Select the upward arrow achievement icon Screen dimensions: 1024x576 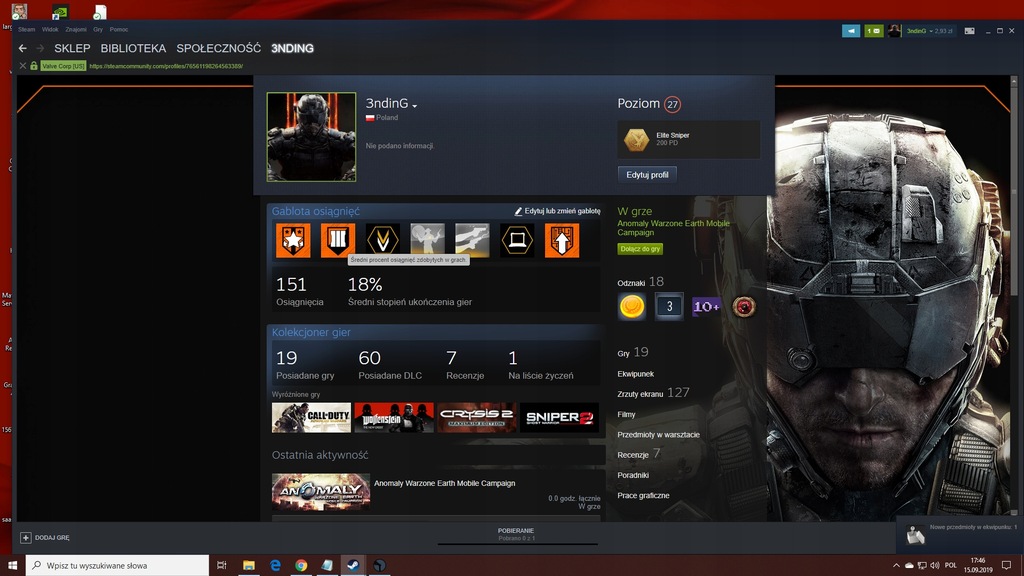pyautogui.click(x=562, y=240)
